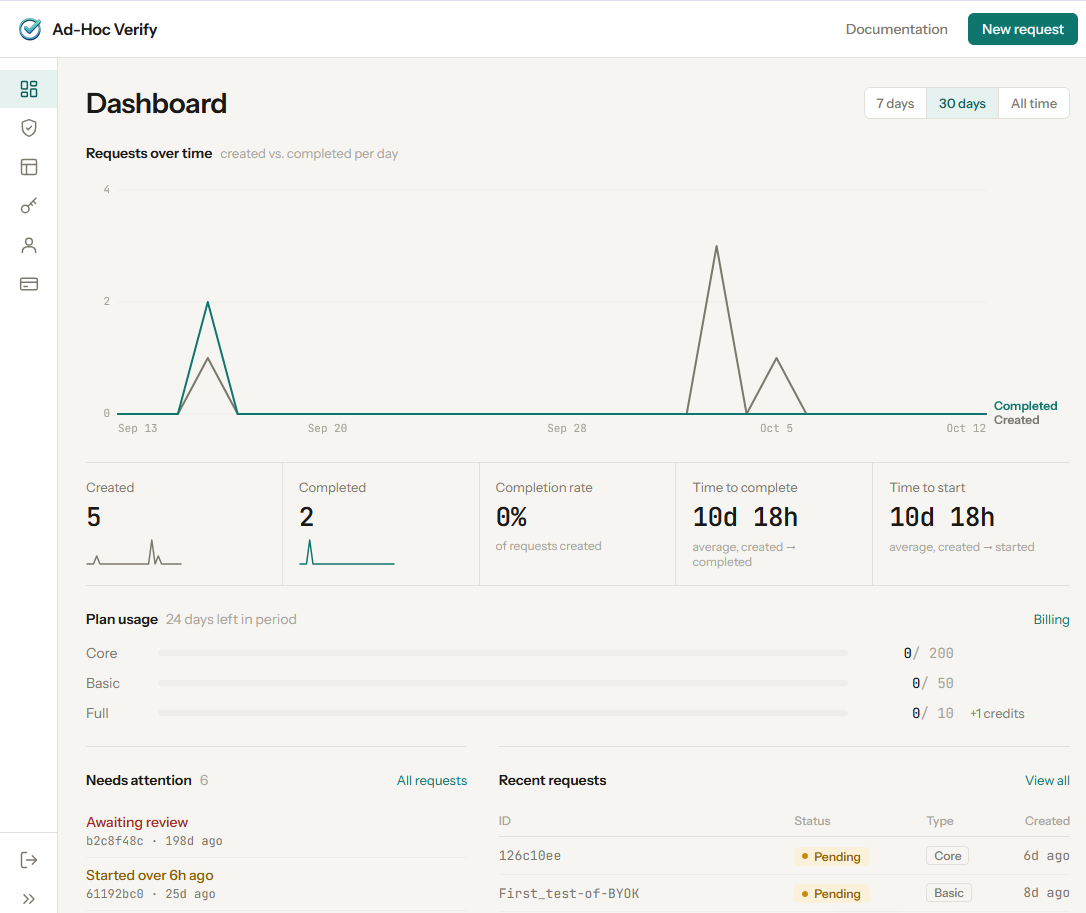Click the ID column header
The width and height of the screenshot is (1086, 913).
tap(504, 821)
